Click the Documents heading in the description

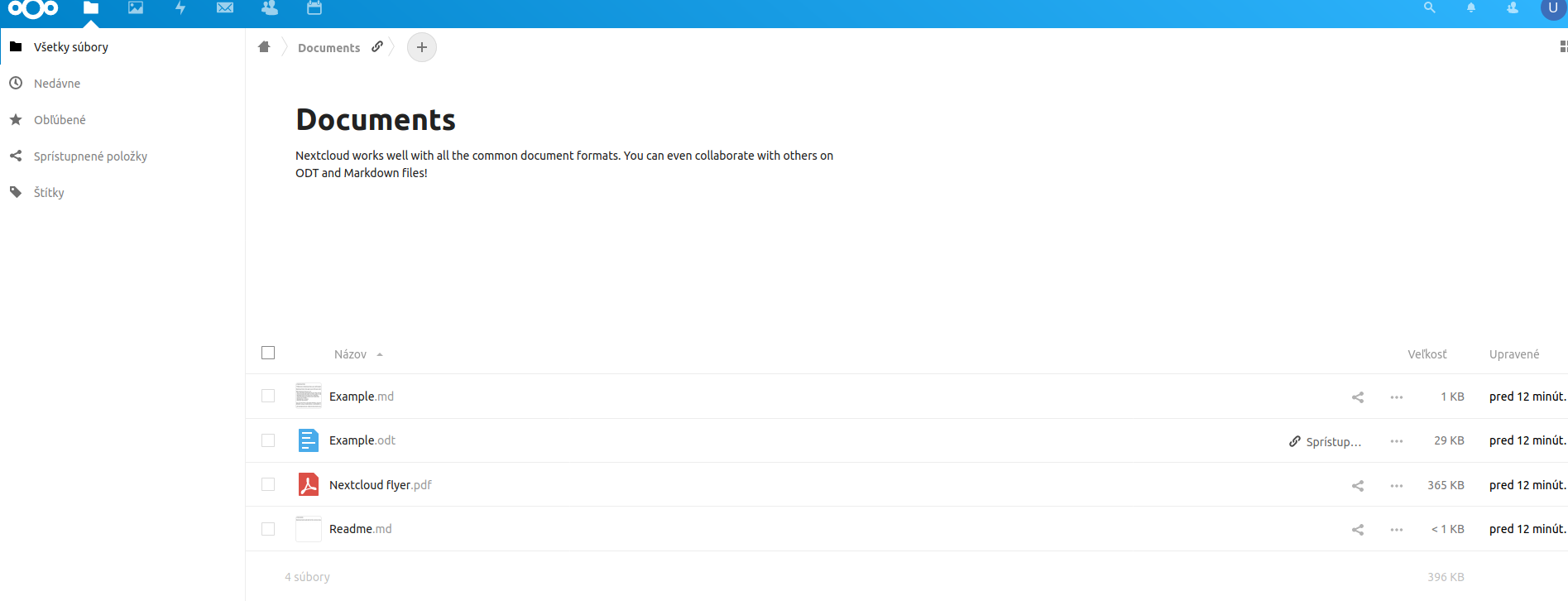pos(376,120)
